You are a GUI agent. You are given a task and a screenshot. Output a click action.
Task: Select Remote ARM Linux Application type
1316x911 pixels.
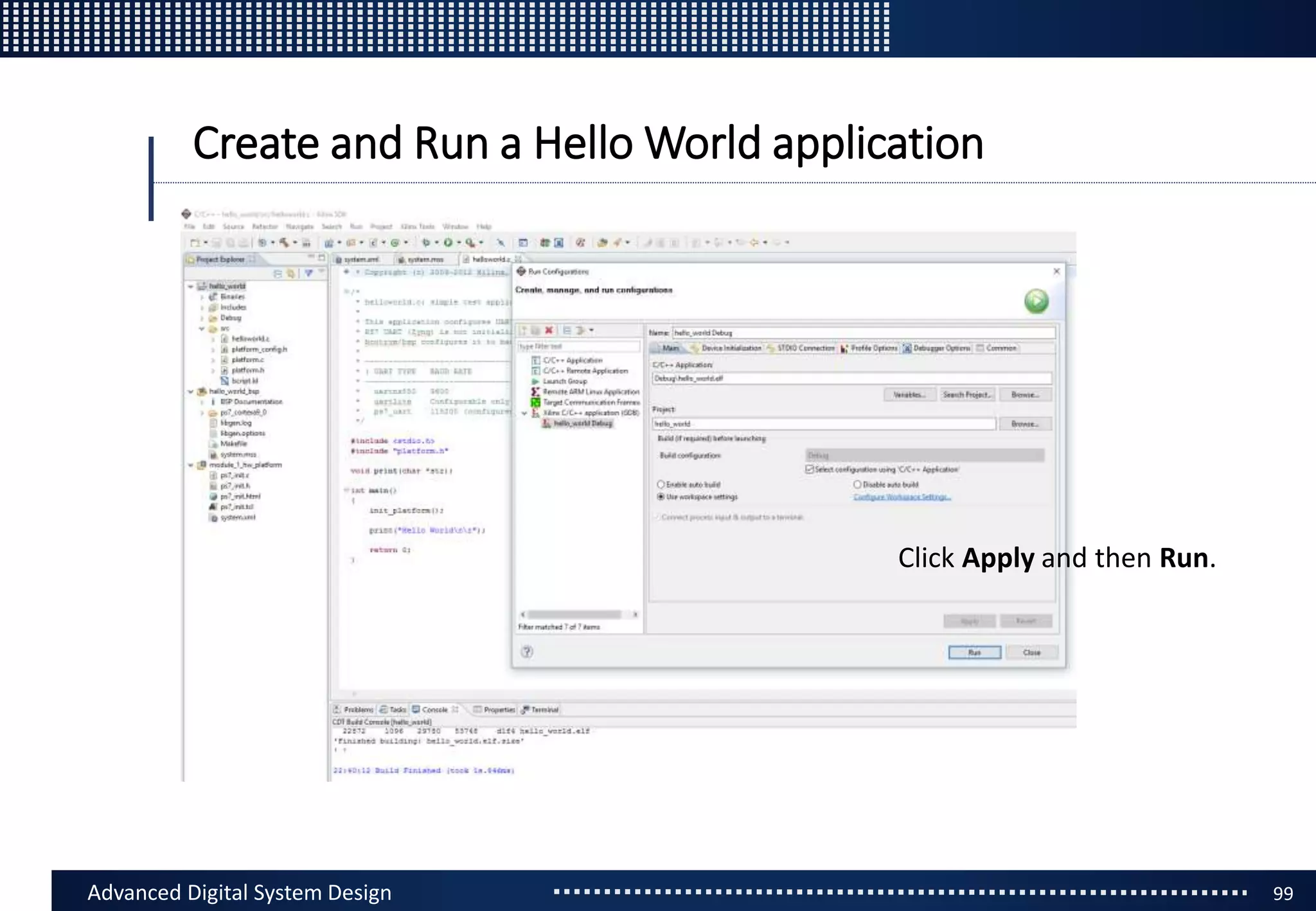tap(585, 391)
